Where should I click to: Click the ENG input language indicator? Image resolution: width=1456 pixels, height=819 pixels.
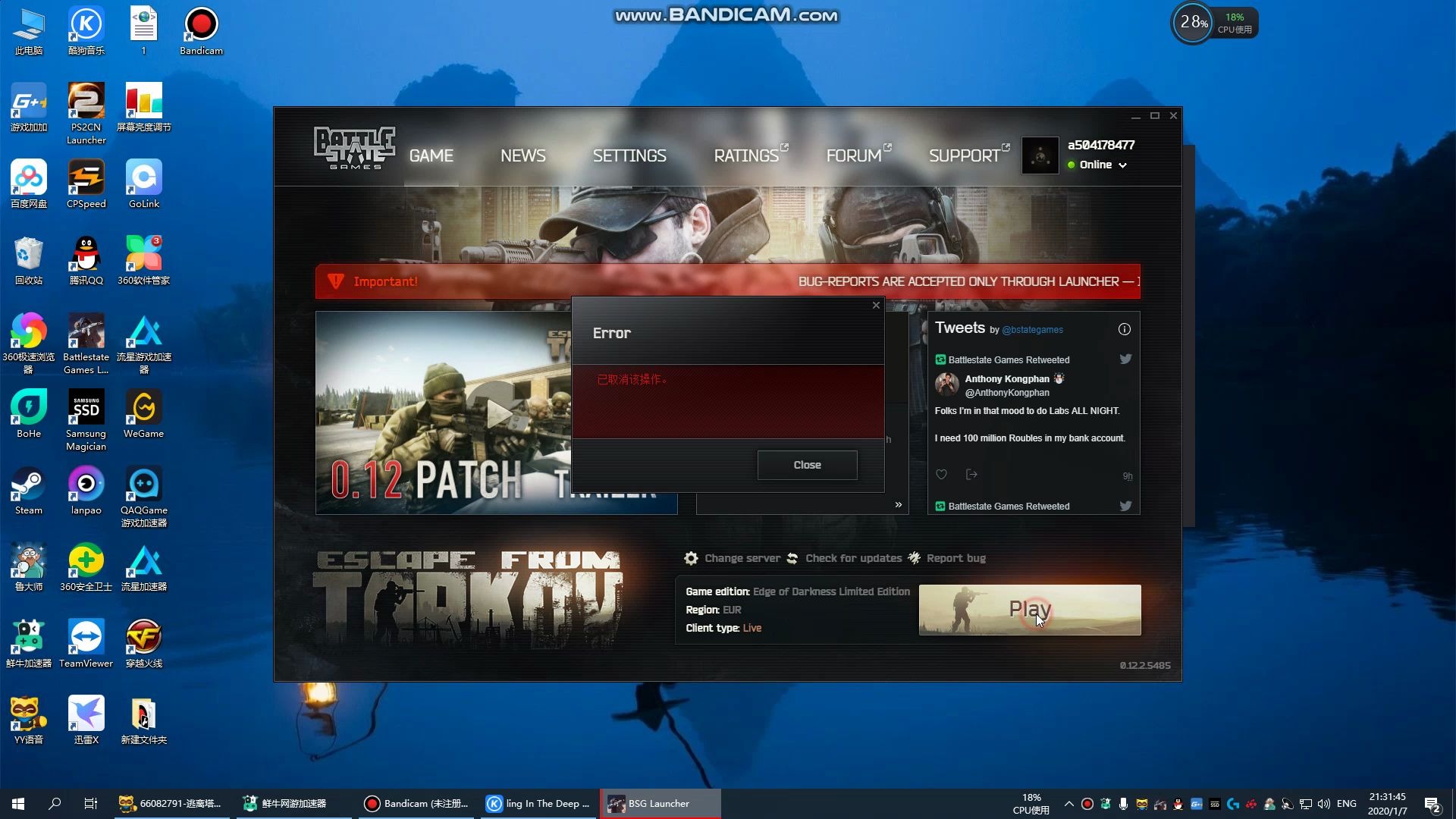tap(1347, 804)
